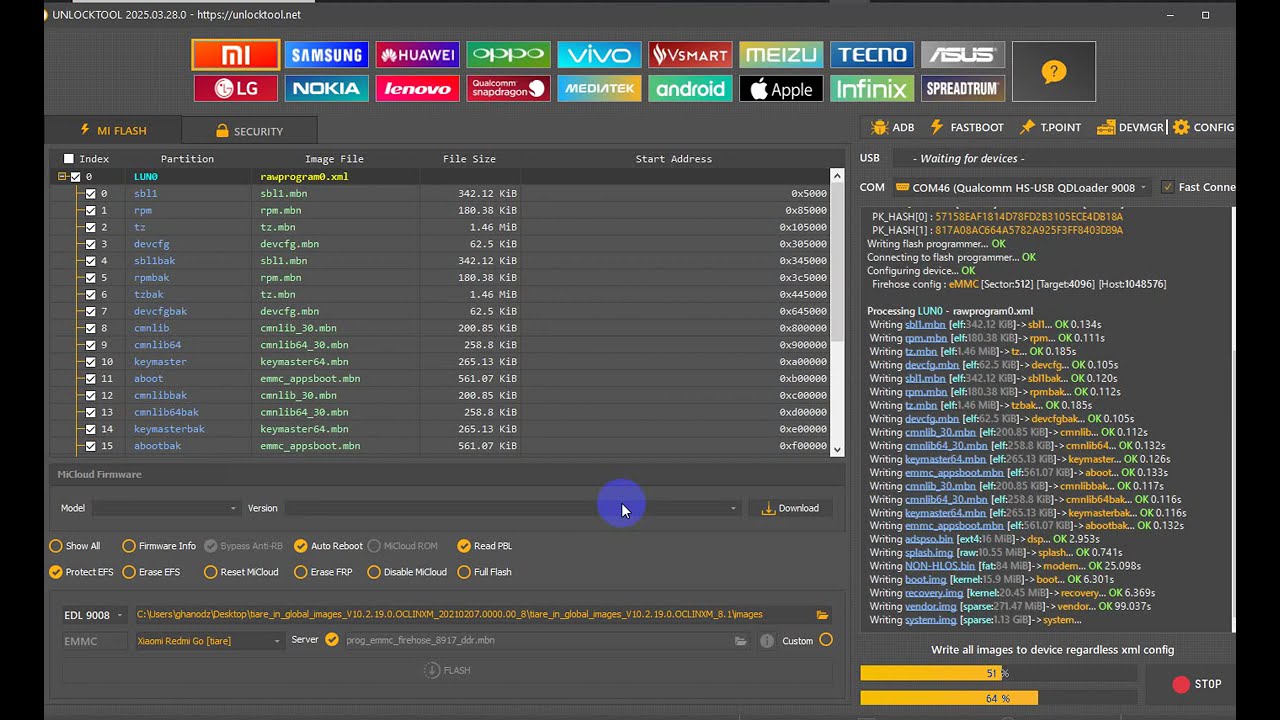
Task: Browse images folder with folder icon
Action: 822,615
